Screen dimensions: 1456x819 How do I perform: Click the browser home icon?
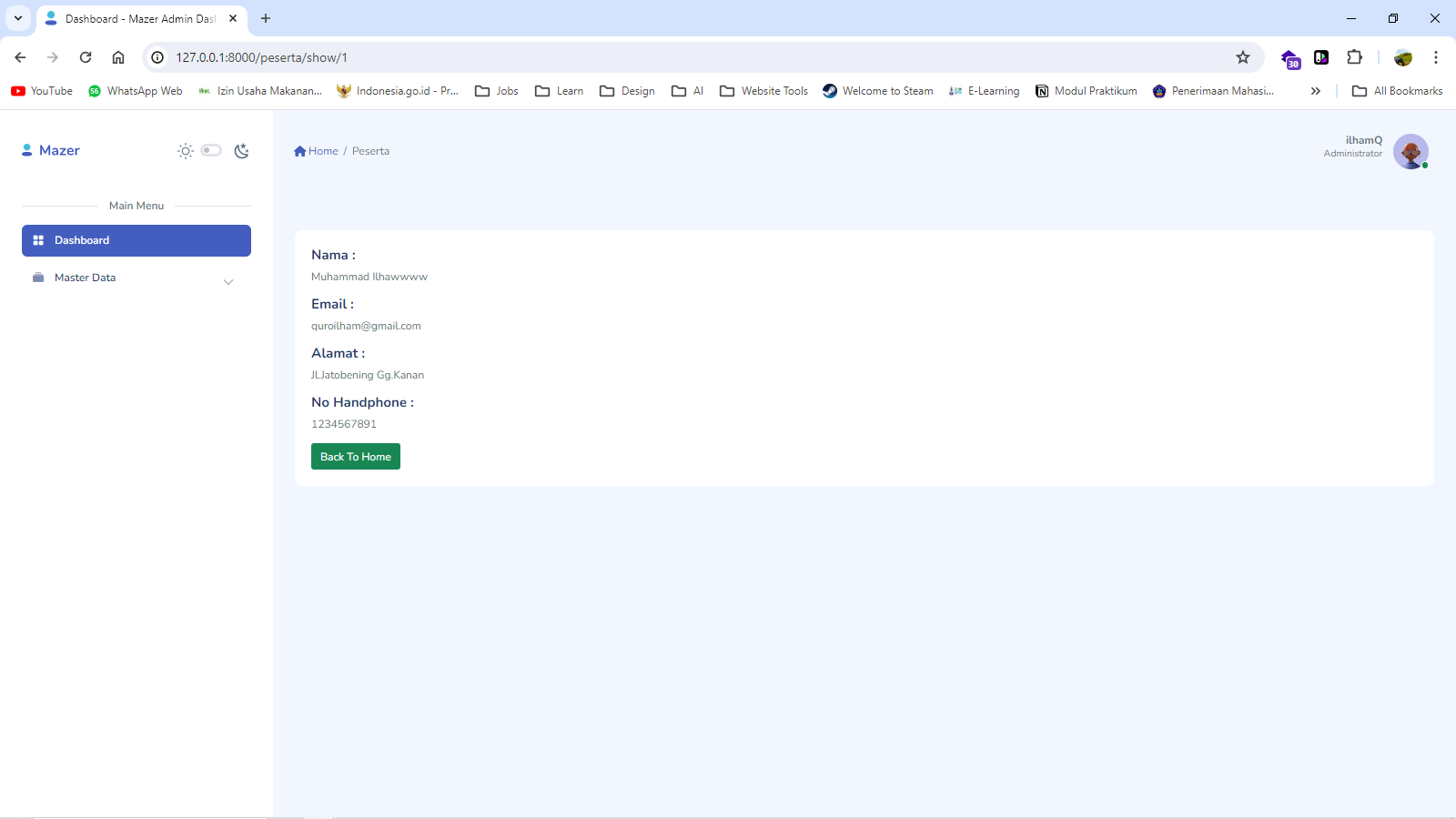pyautogui.click(x=118, y=57)
